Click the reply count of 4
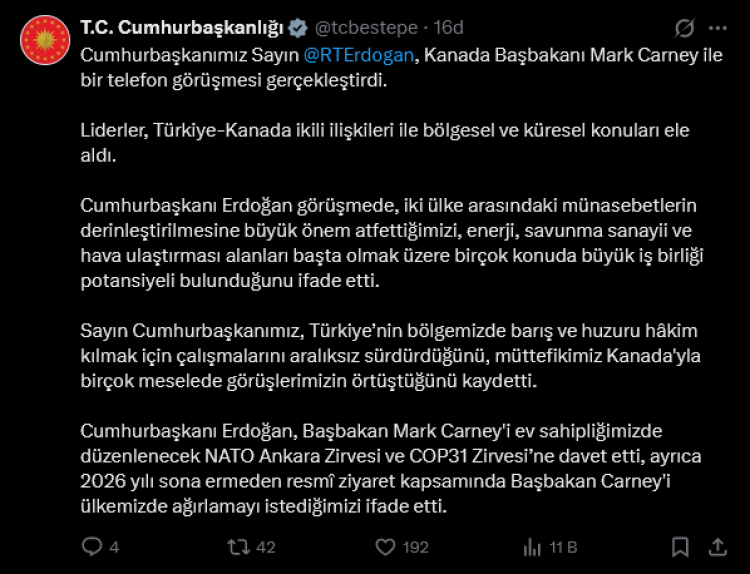Viewport: 750px width, 574px height. coord(114,548)
